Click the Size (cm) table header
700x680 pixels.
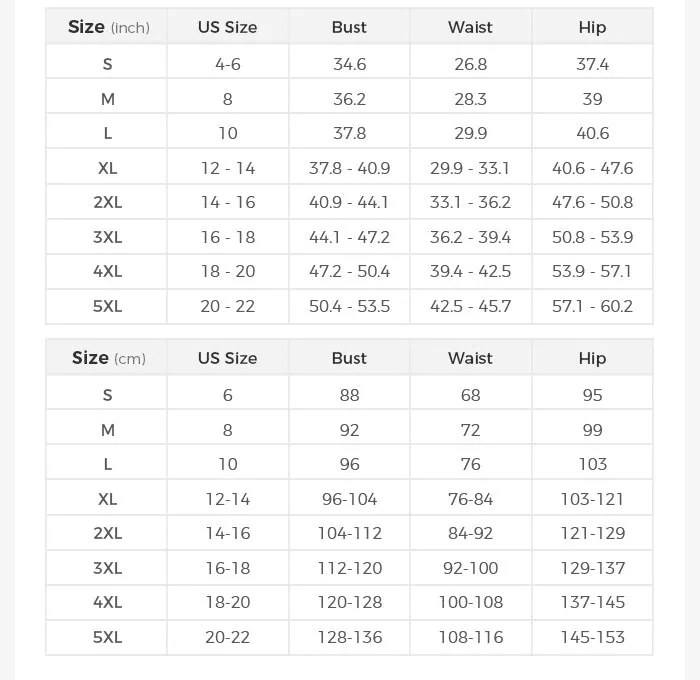[x=108, y=358]
